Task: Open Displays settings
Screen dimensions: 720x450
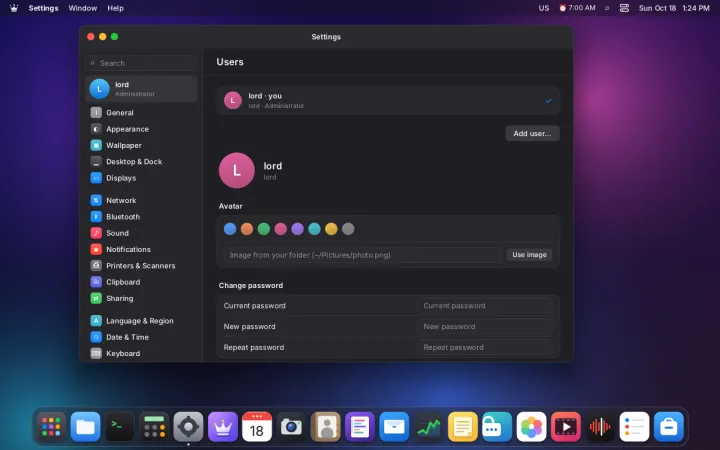Action: (x=141, y=178)
